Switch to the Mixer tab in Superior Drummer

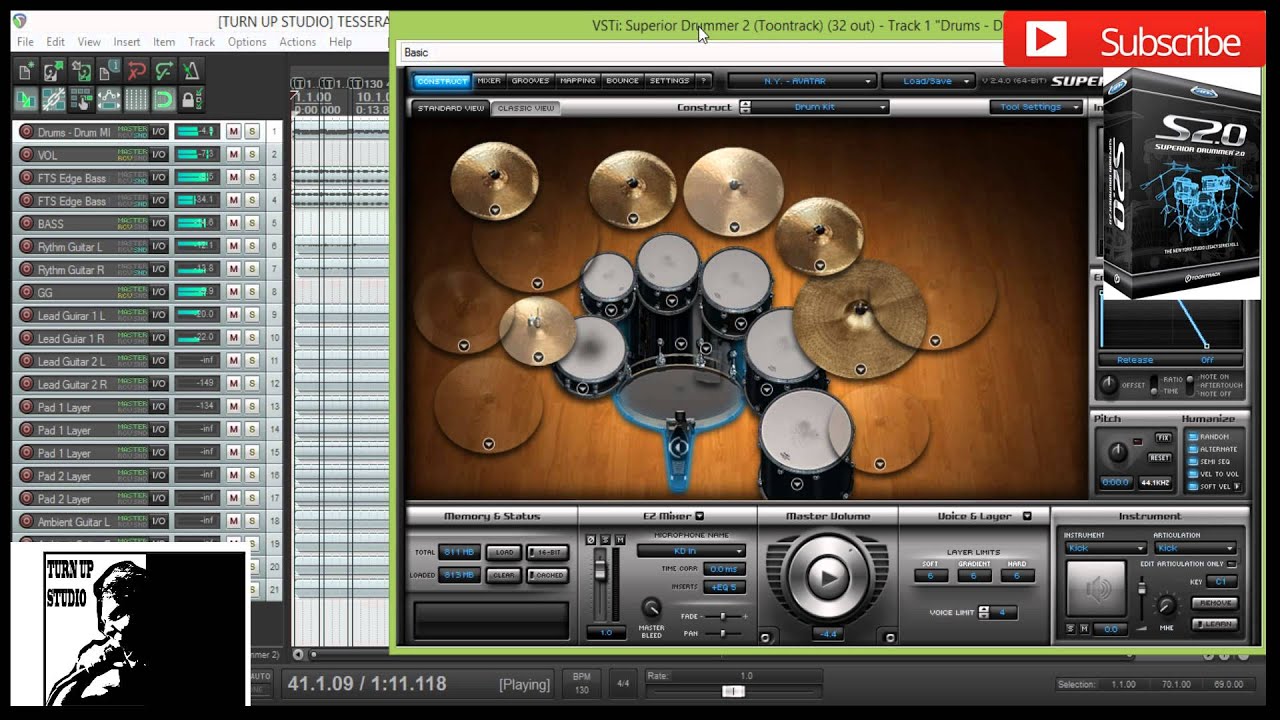click(489, 81)
